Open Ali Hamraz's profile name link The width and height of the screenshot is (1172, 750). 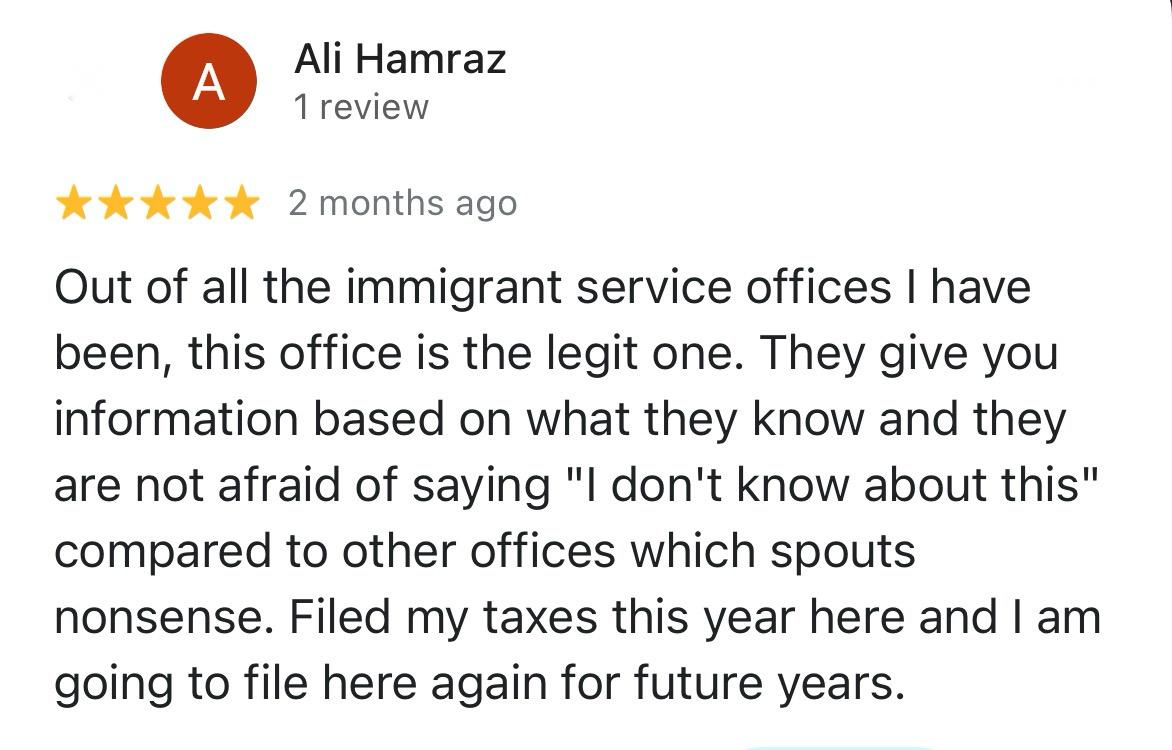coord(400,59)
